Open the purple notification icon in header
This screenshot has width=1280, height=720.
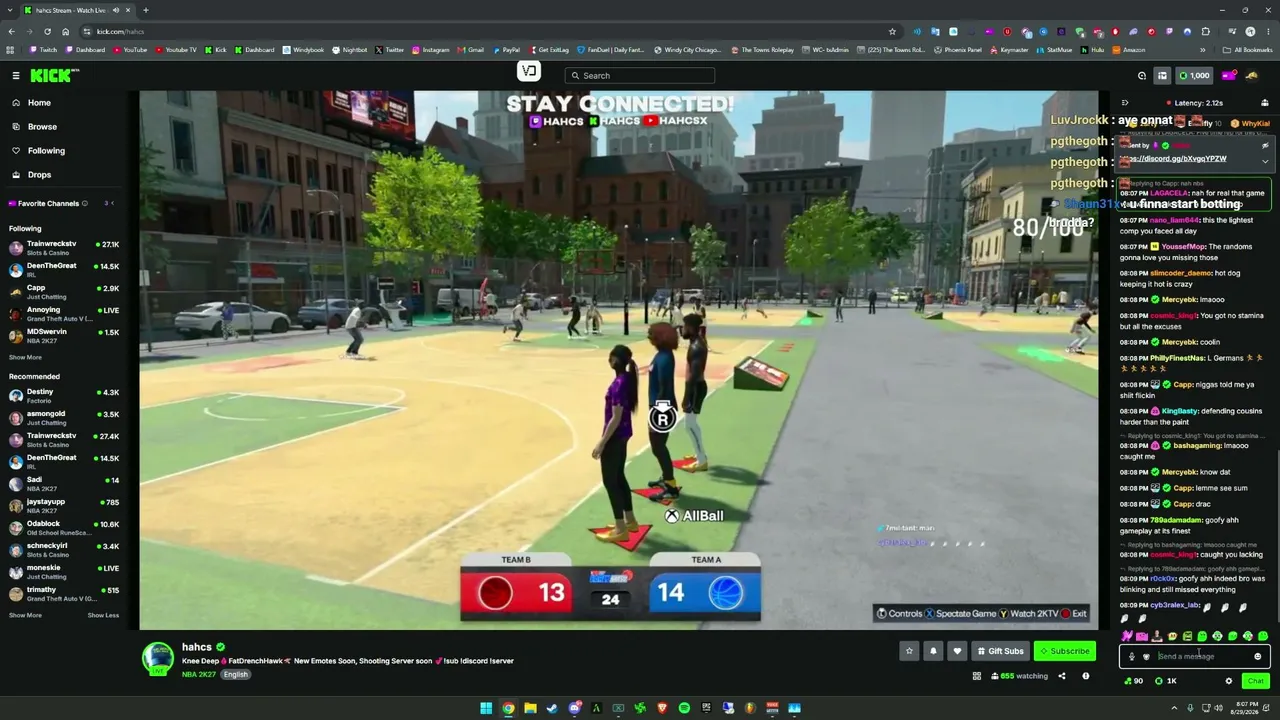point(1229,75)
